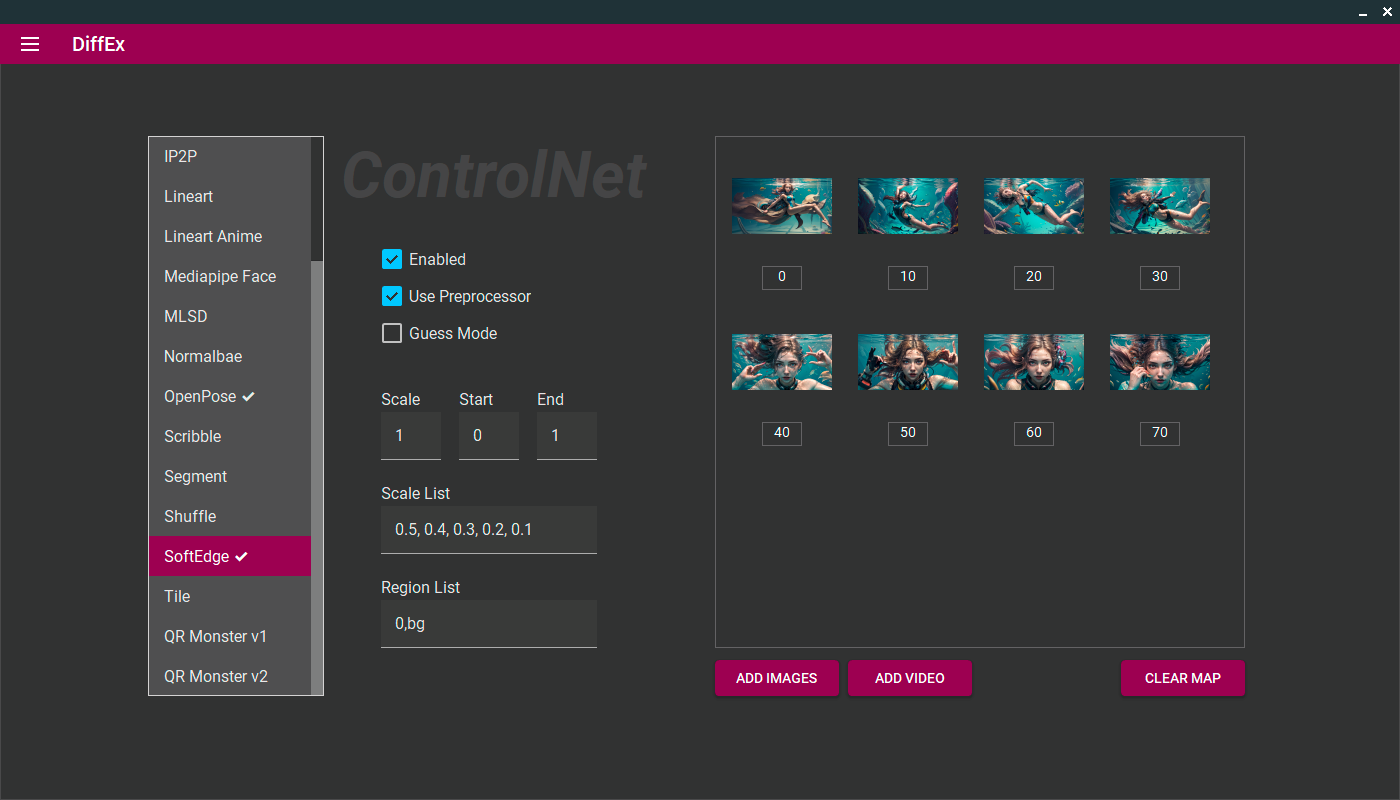Edit the frame number field showing 40

click(782, 433)
